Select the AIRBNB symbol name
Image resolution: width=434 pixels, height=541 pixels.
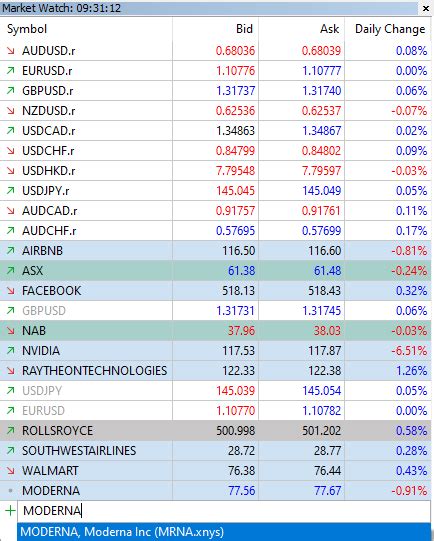click(42, 250)
